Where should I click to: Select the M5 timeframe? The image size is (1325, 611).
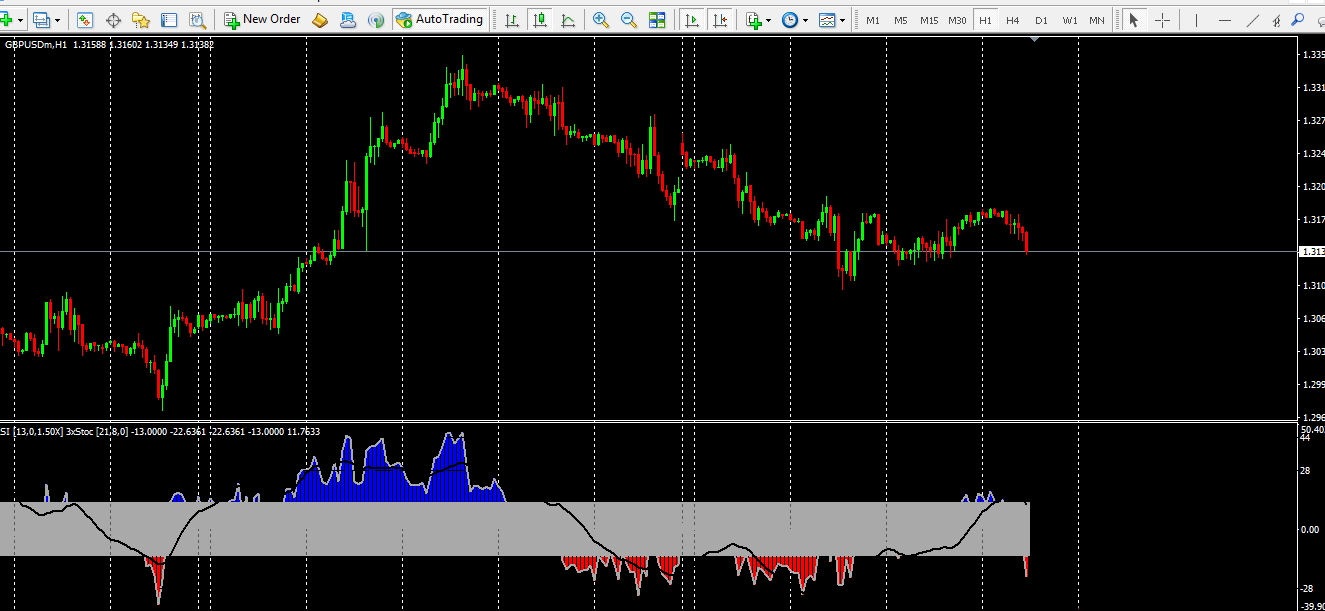pos(901,20)
